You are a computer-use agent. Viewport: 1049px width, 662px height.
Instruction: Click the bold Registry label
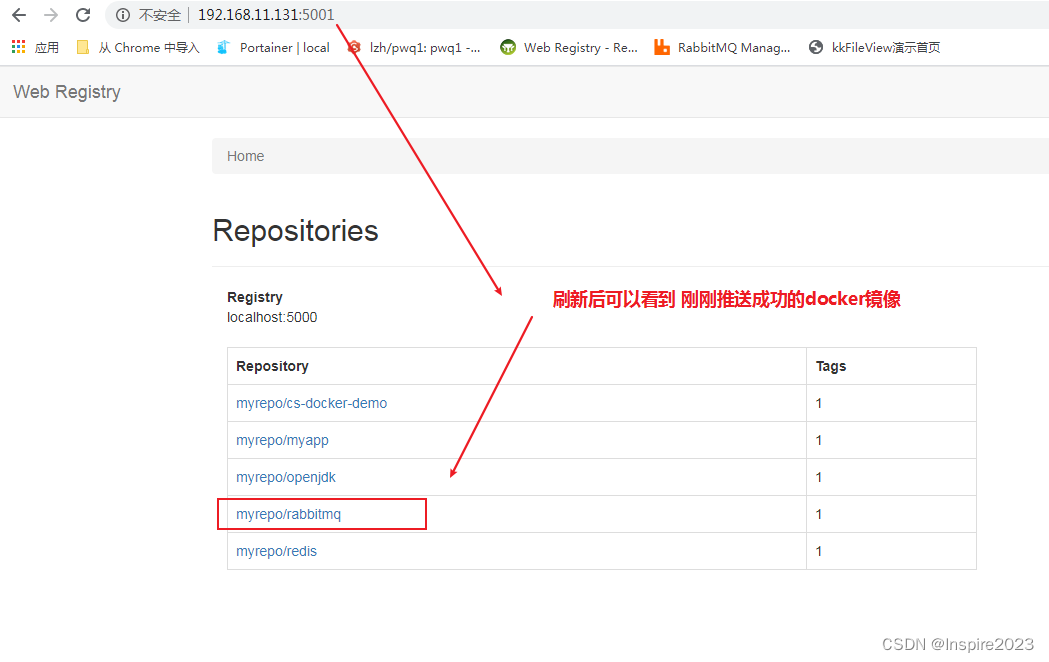click(x=255, y=297)
